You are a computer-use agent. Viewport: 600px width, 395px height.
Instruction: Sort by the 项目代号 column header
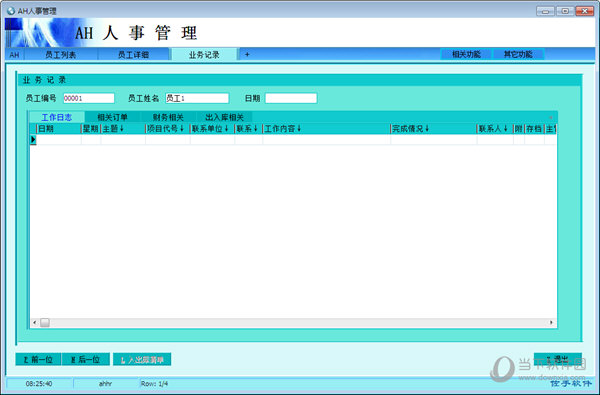point(168,129)
